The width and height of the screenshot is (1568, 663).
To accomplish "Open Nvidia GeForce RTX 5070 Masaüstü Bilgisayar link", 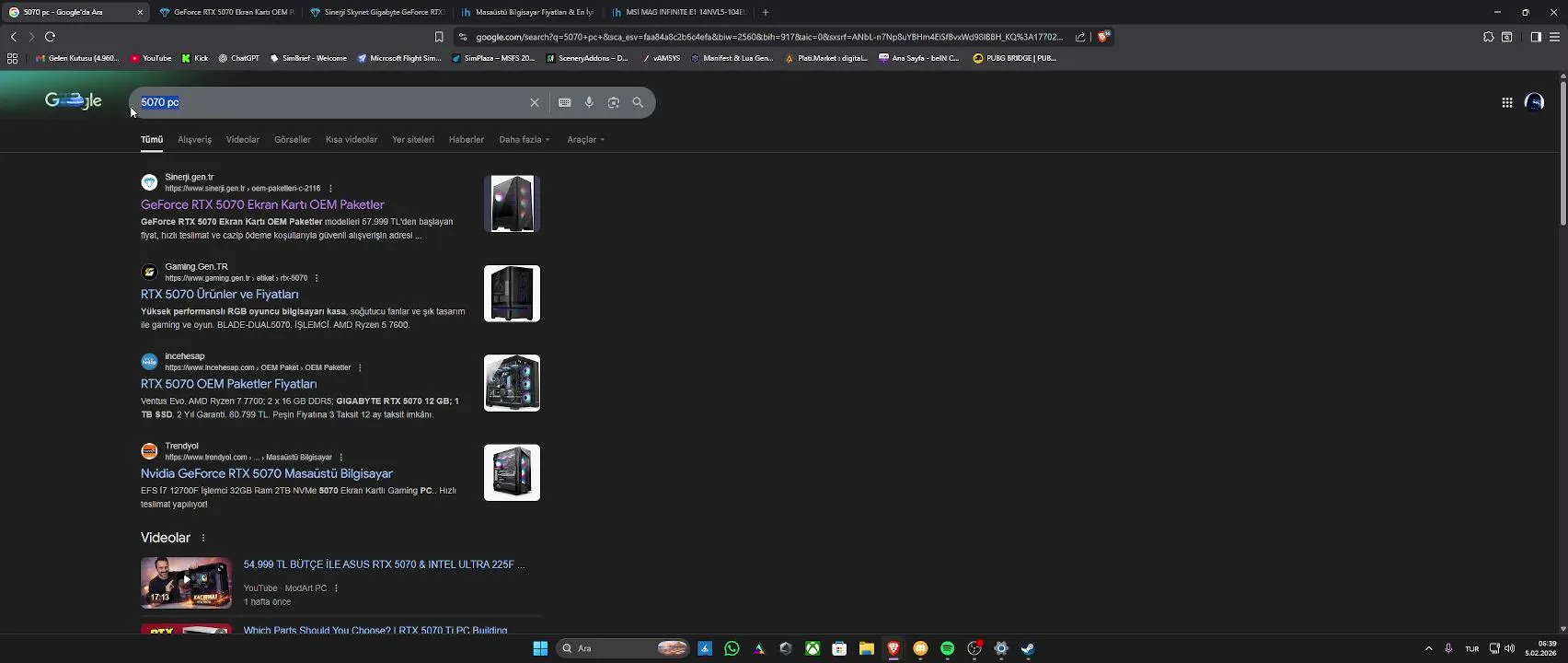I will (x=267, y=473).
